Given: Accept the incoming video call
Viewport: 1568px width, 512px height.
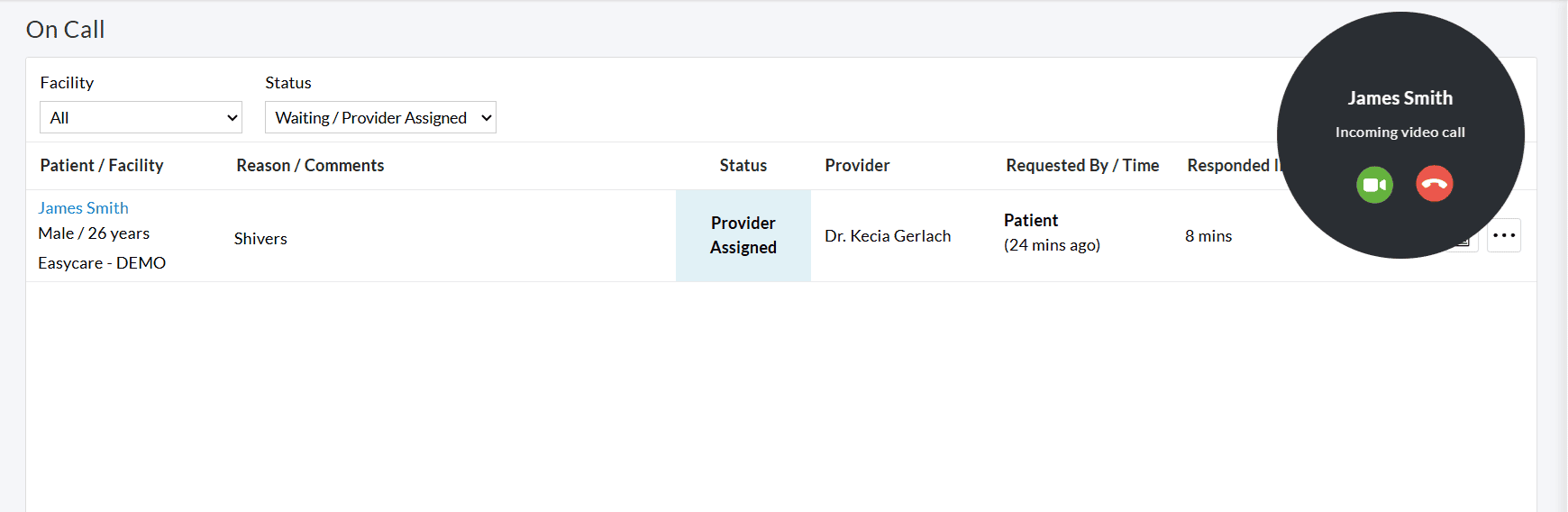Looking at the screenshot, I should tap(1374, 185).
